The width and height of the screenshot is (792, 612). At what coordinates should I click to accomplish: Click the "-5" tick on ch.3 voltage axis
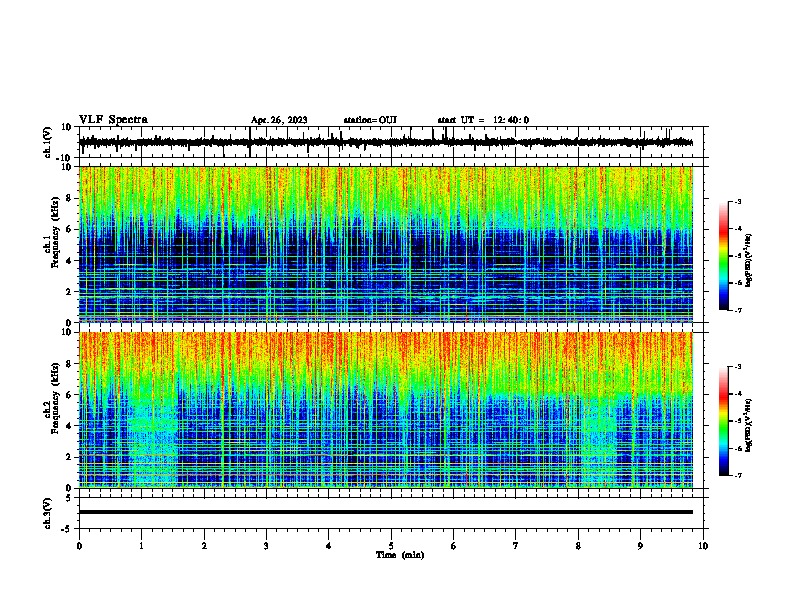[68, 529]
